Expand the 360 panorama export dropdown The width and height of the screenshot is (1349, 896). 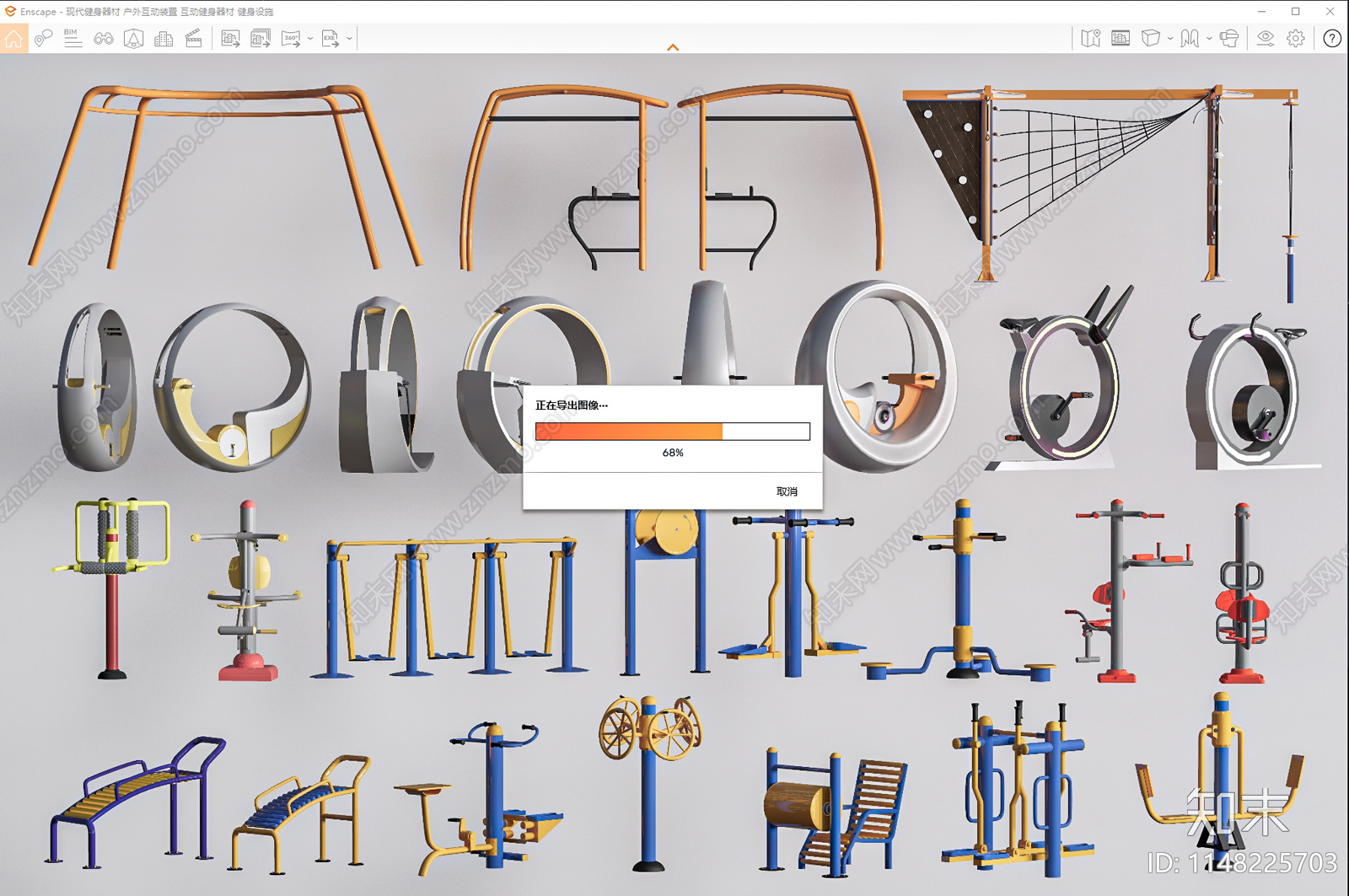click(310, 39)
